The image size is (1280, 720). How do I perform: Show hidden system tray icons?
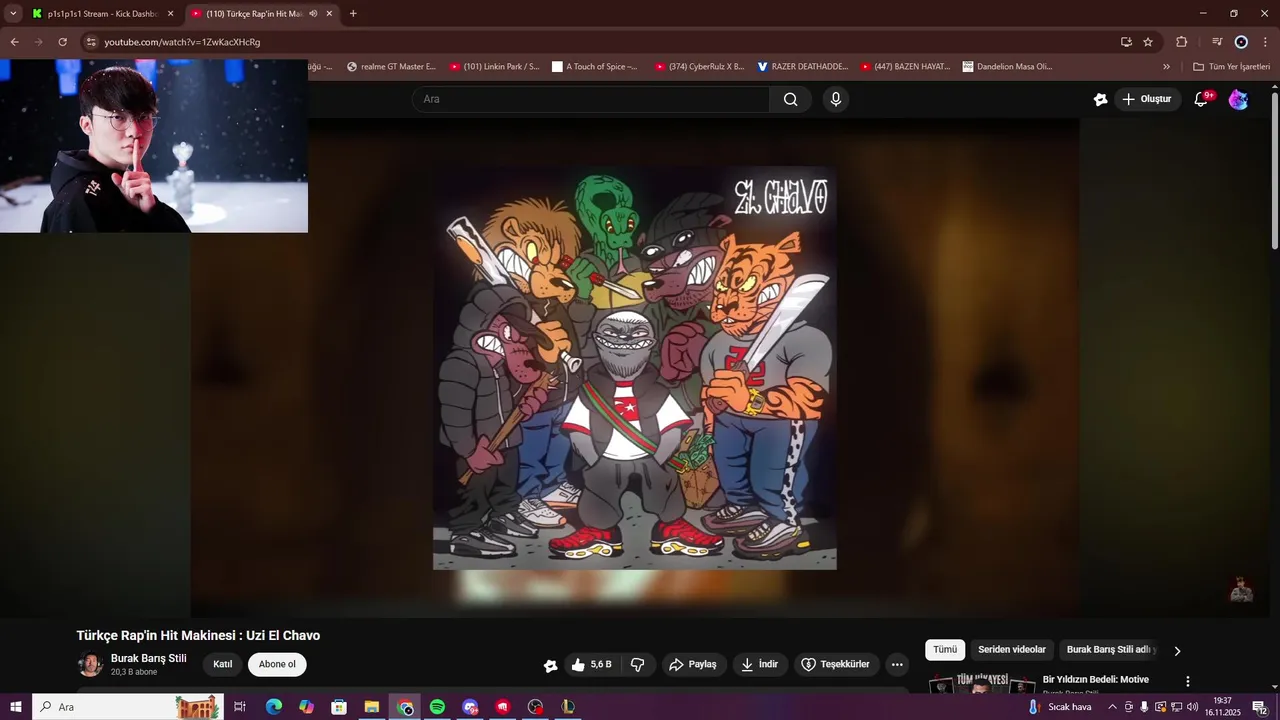[x=1112, y=707]
